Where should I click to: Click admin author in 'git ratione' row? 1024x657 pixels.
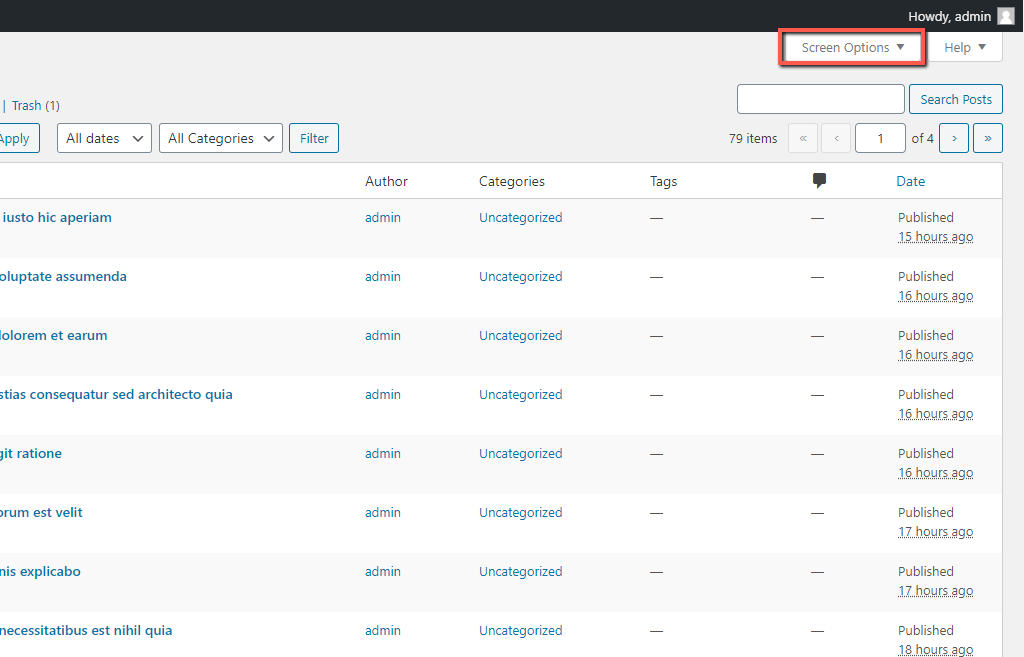tap(383, 453)
